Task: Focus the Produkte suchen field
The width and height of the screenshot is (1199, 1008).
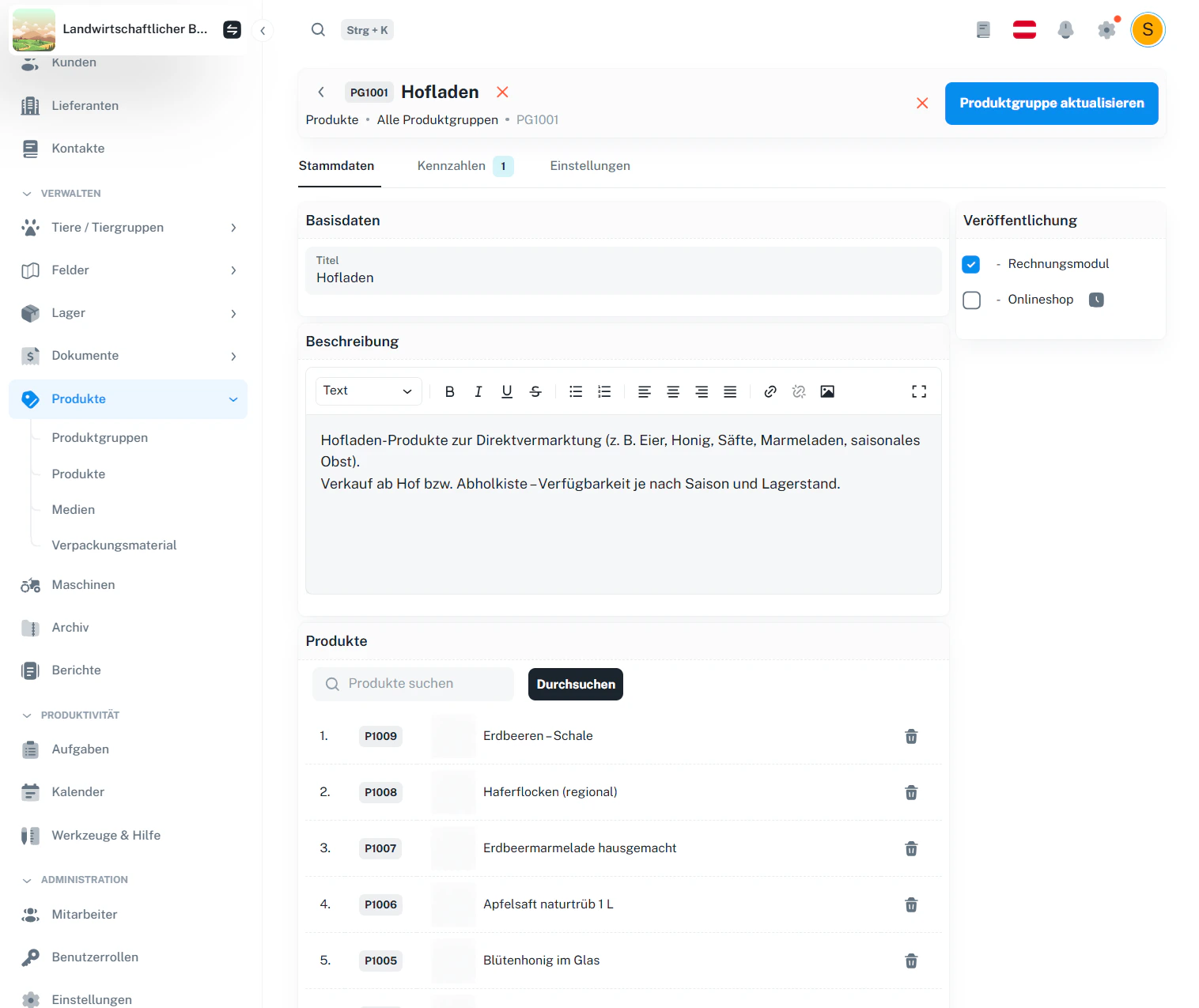Action: coord(413,684)
